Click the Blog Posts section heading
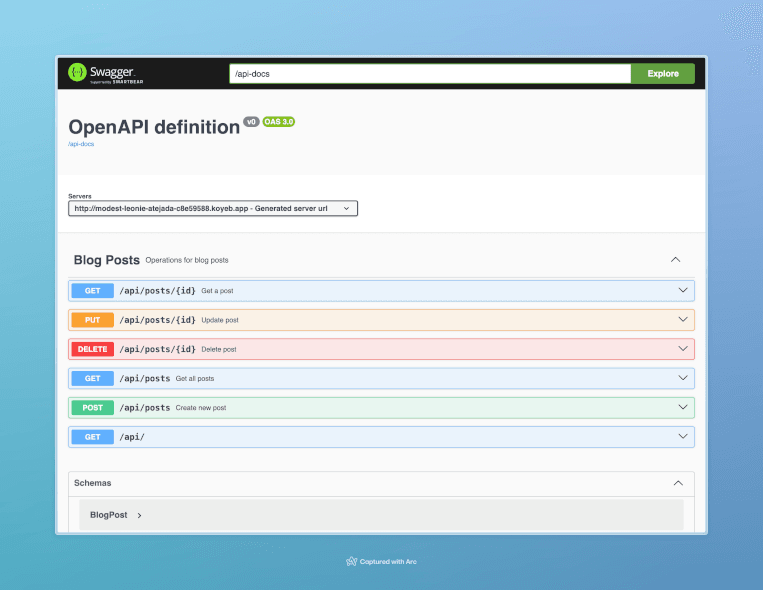The height and width of the screenshot is (590, 763). pyautogui.click(x=107, y=260)
